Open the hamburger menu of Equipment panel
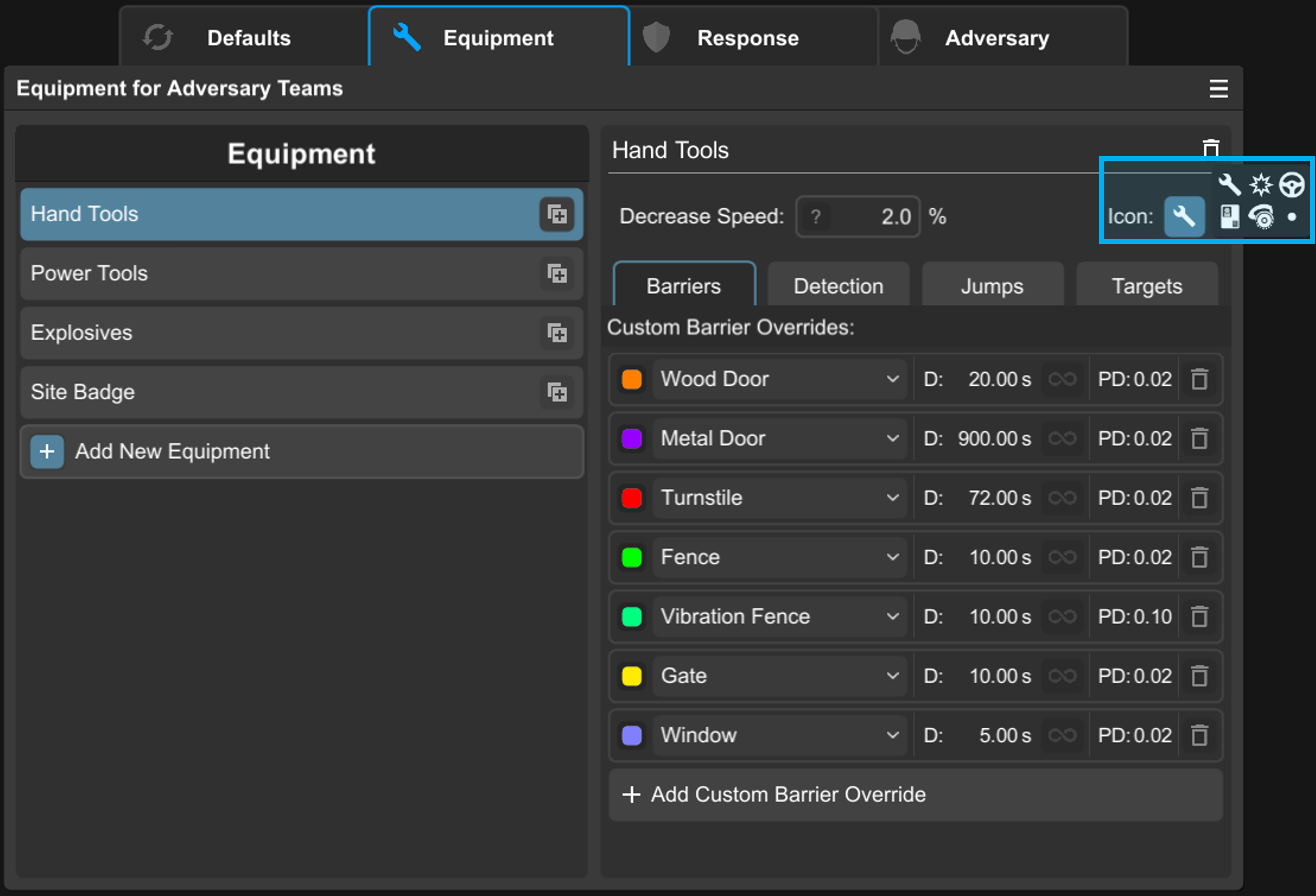This screenshot has height=896, width=1316. [x=1218, y=89]
